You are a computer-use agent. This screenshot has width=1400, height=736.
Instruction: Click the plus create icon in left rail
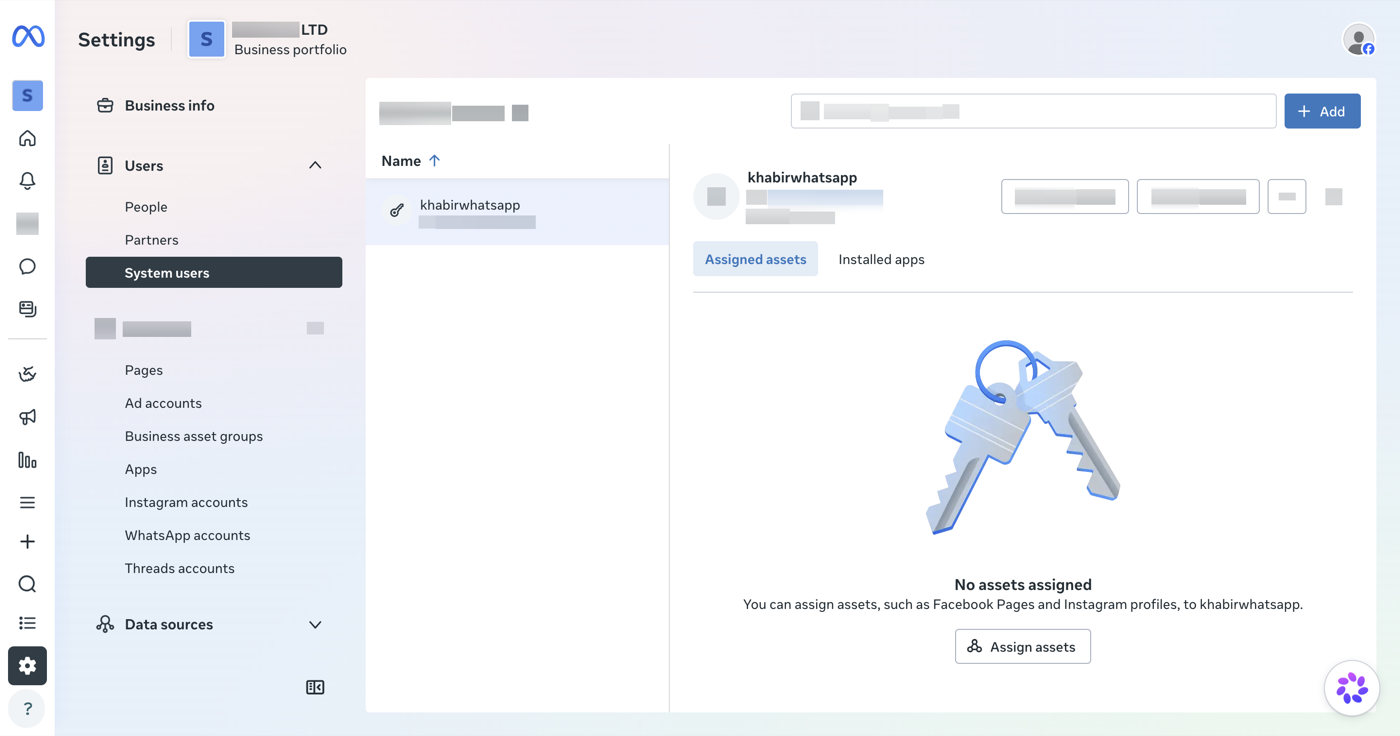click(x=28, y=542)
